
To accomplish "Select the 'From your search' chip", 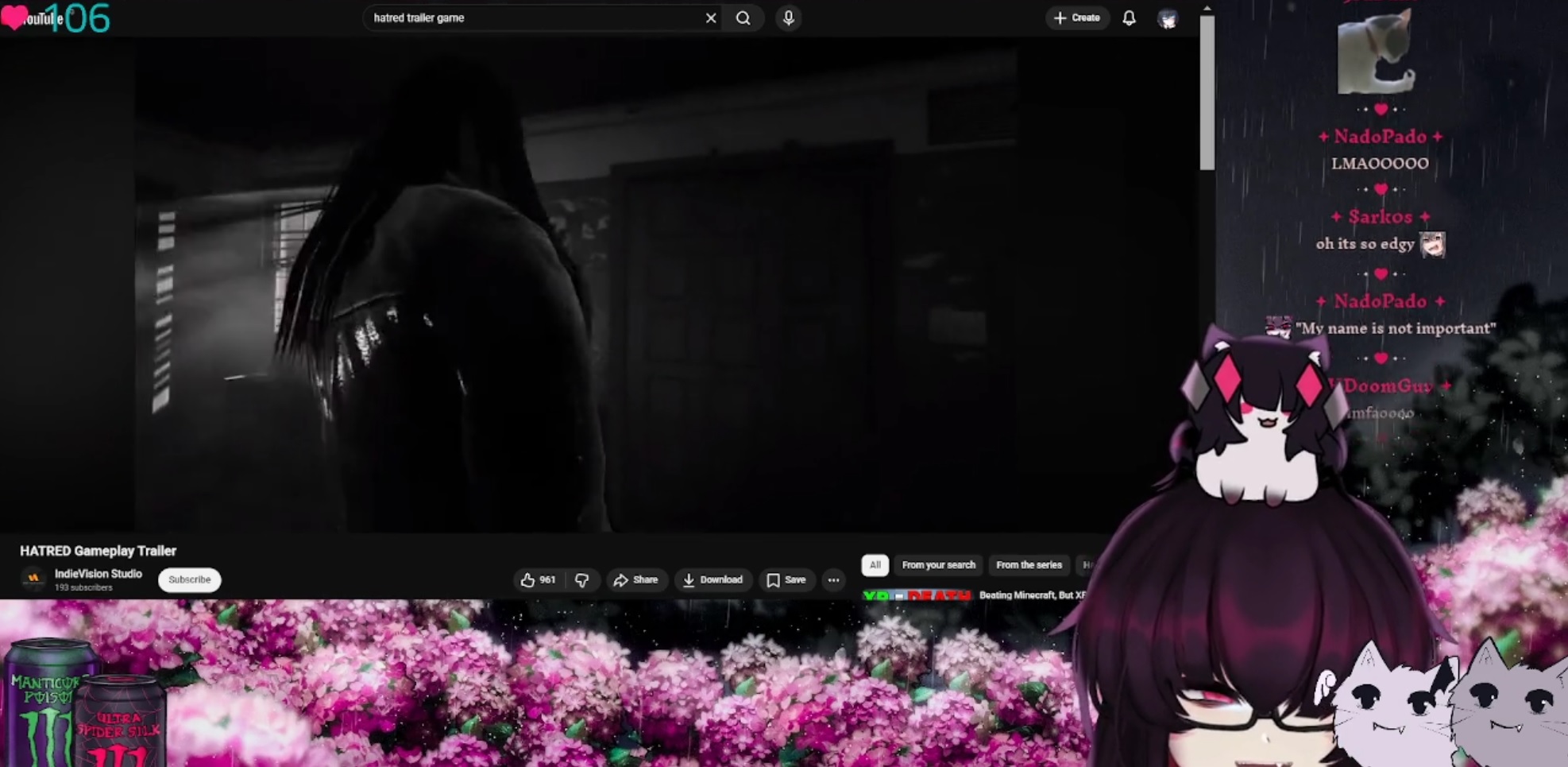I will pos(938,565).
